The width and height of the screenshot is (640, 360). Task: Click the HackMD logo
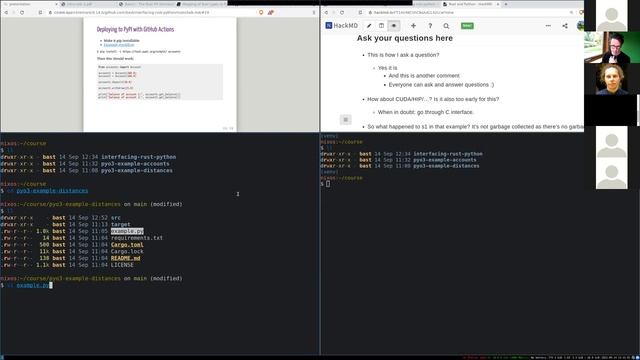[342, 26]
